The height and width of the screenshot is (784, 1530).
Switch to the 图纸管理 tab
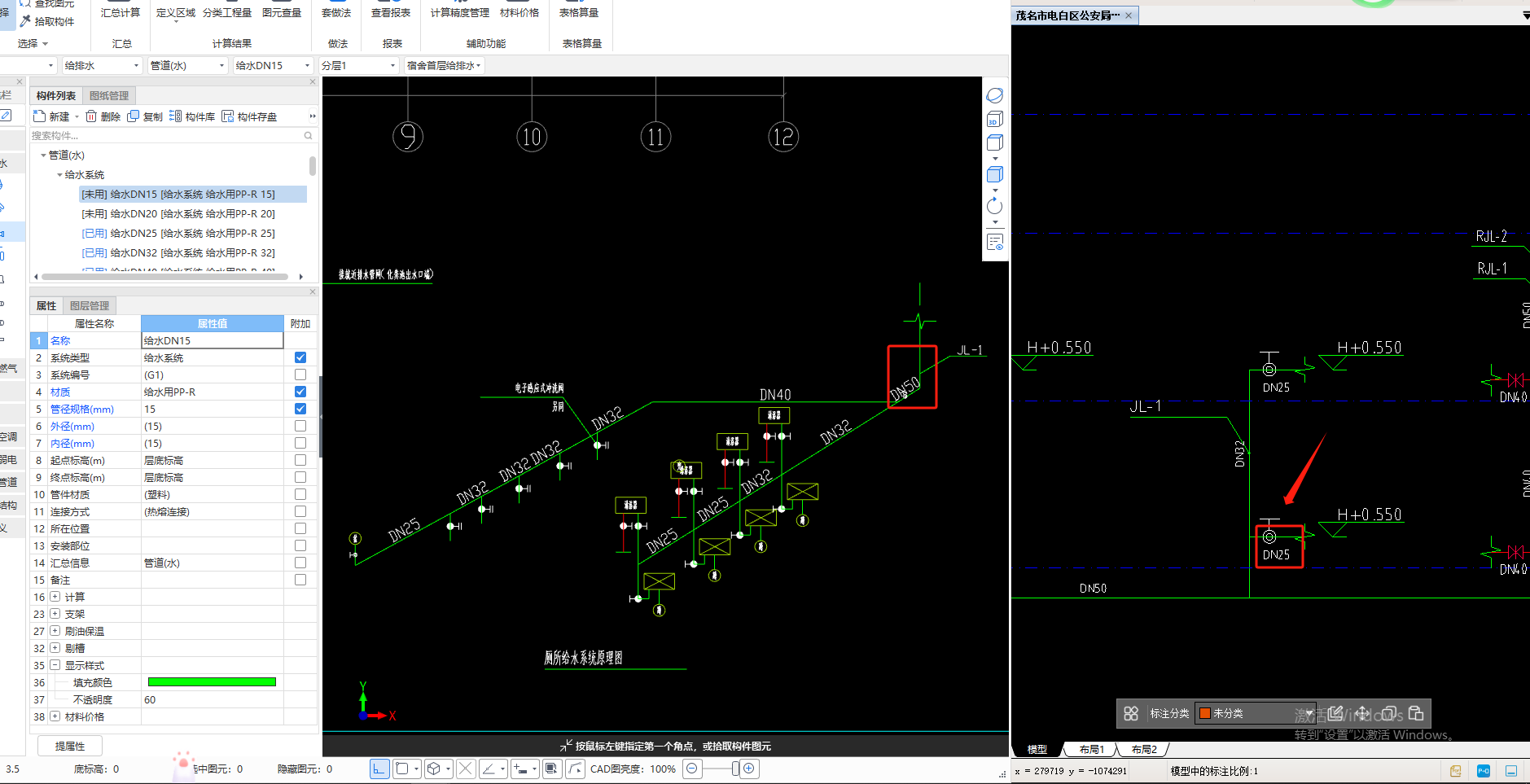[109, 95]
